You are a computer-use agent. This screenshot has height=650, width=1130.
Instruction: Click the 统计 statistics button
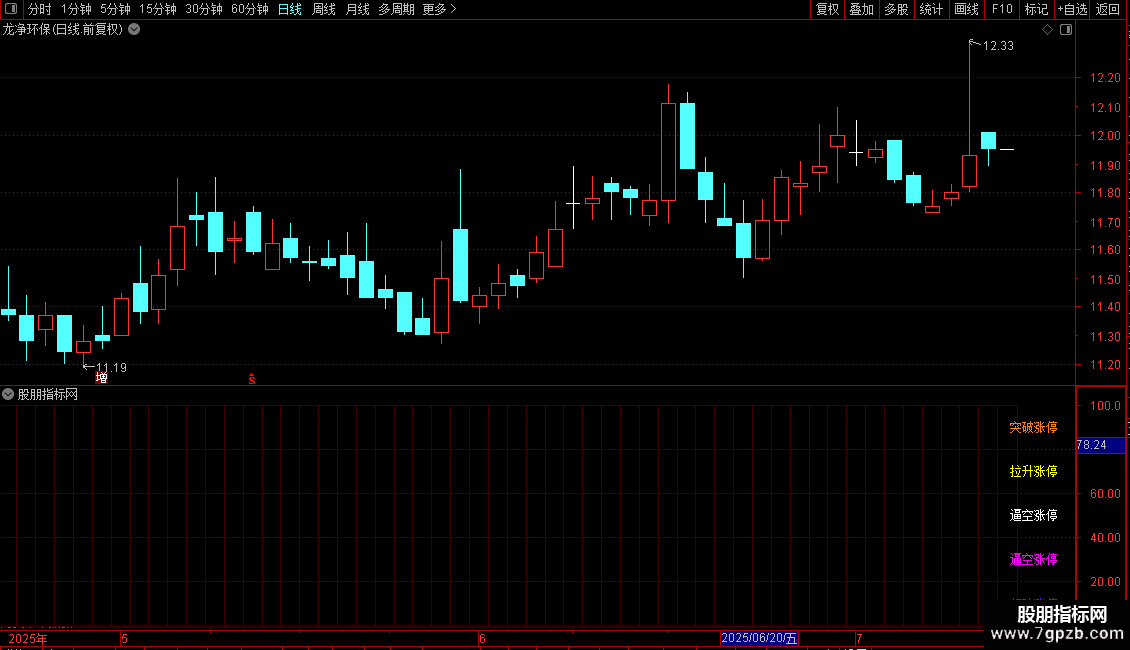coord(931,9)
